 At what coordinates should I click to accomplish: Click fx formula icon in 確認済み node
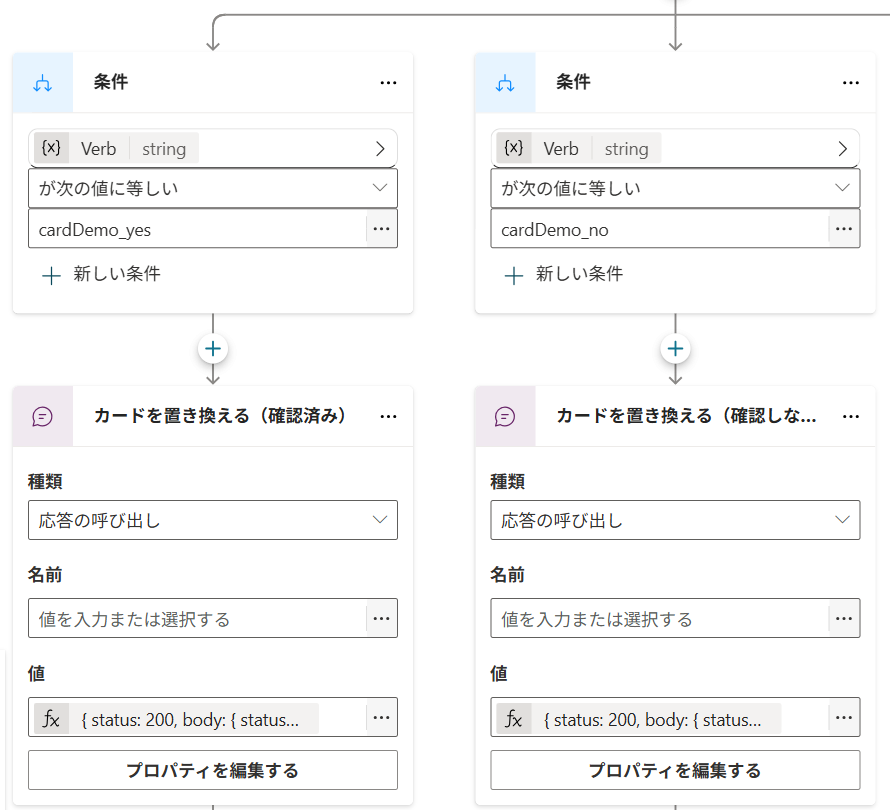coord(51,719)
